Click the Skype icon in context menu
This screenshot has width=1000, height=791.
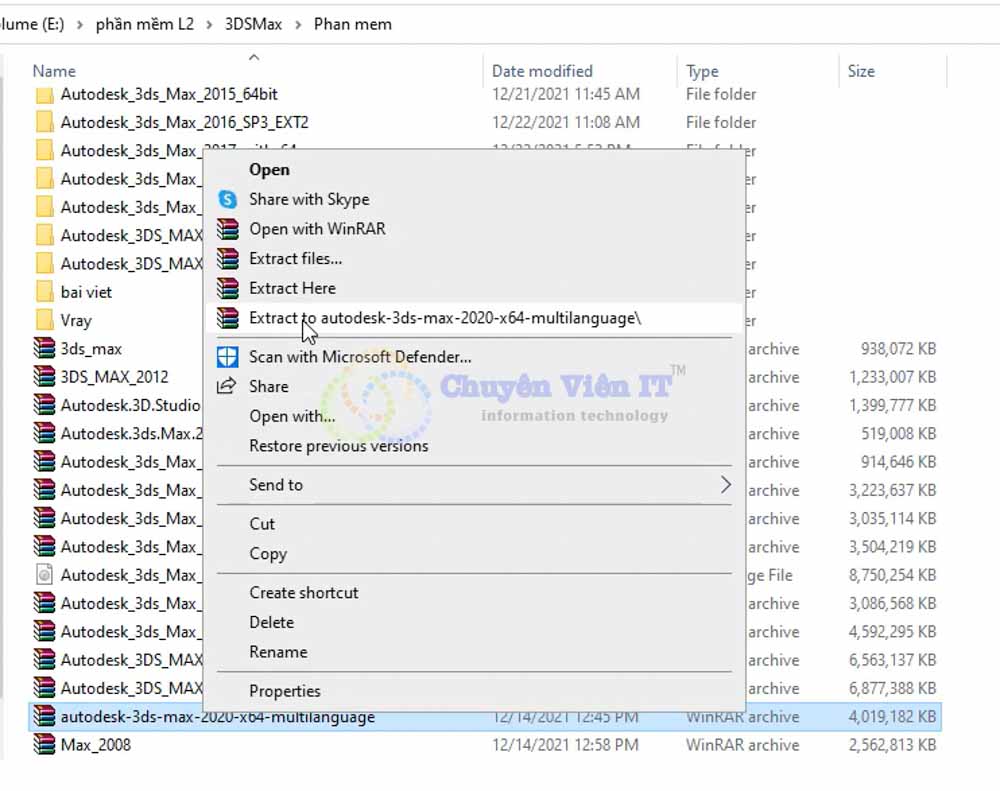tap(229, 199)
